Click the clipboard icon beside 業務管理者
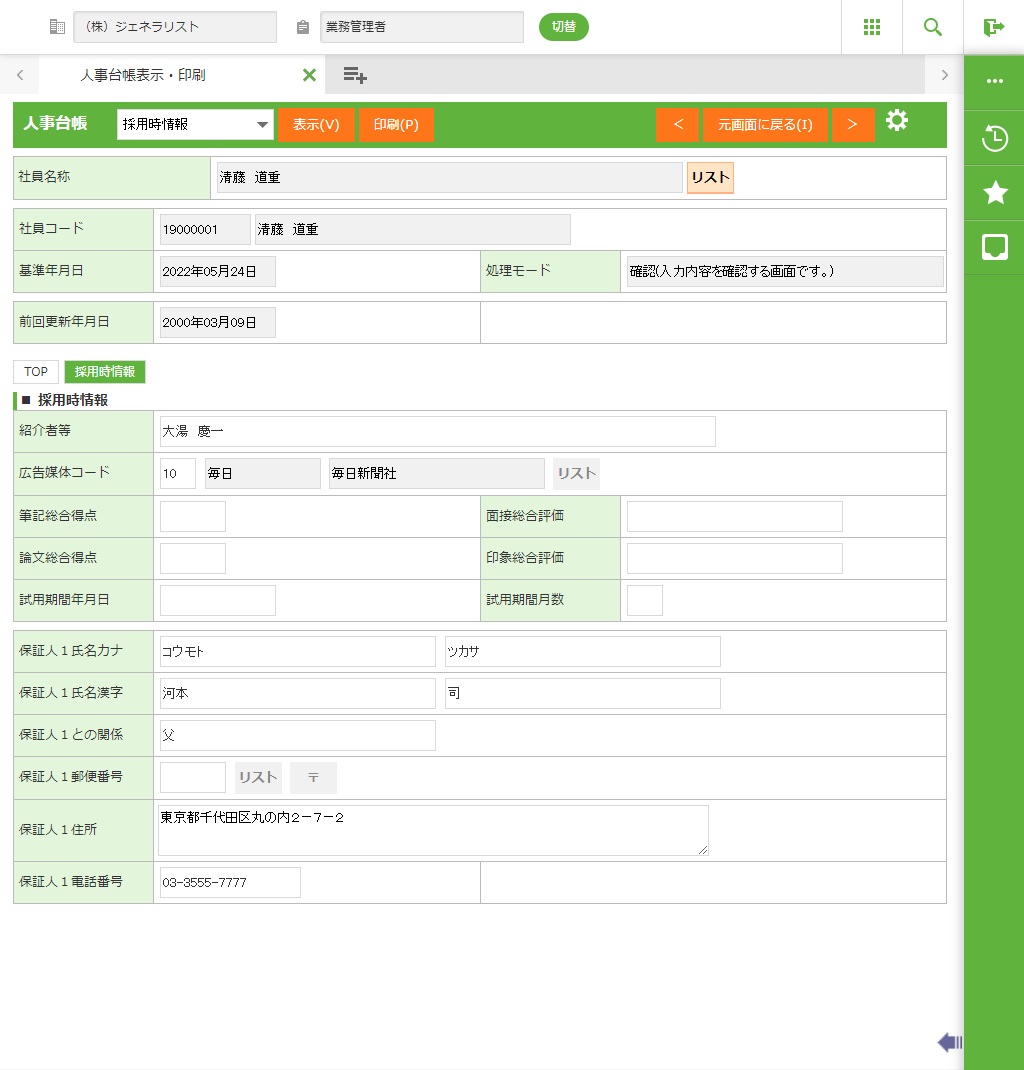 [x=303, y=27]
